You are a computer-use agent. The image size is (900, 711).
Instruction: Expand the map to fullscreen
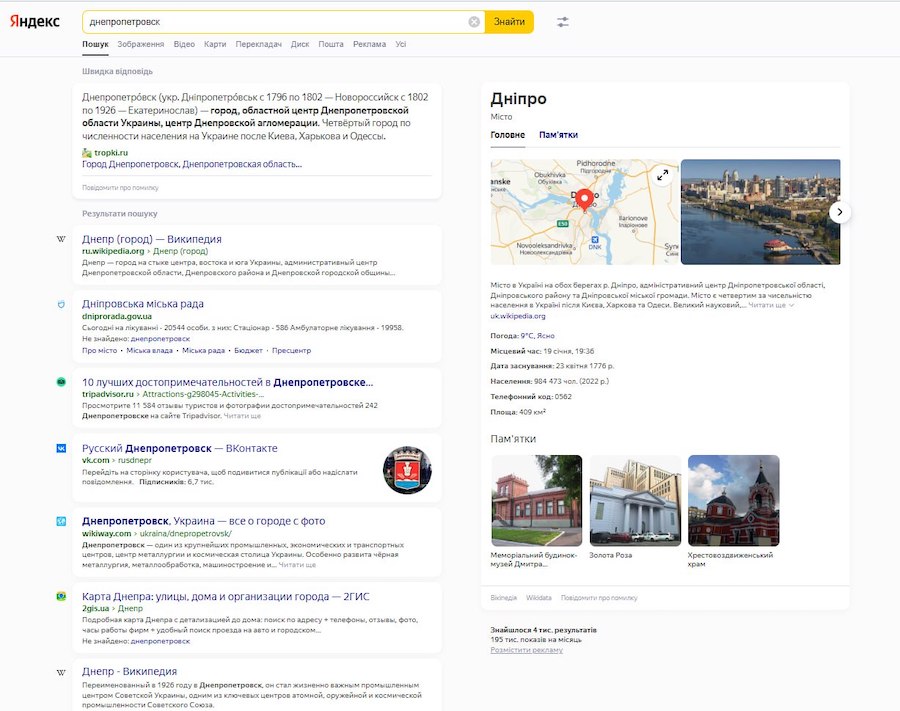[x=662, y=175]
